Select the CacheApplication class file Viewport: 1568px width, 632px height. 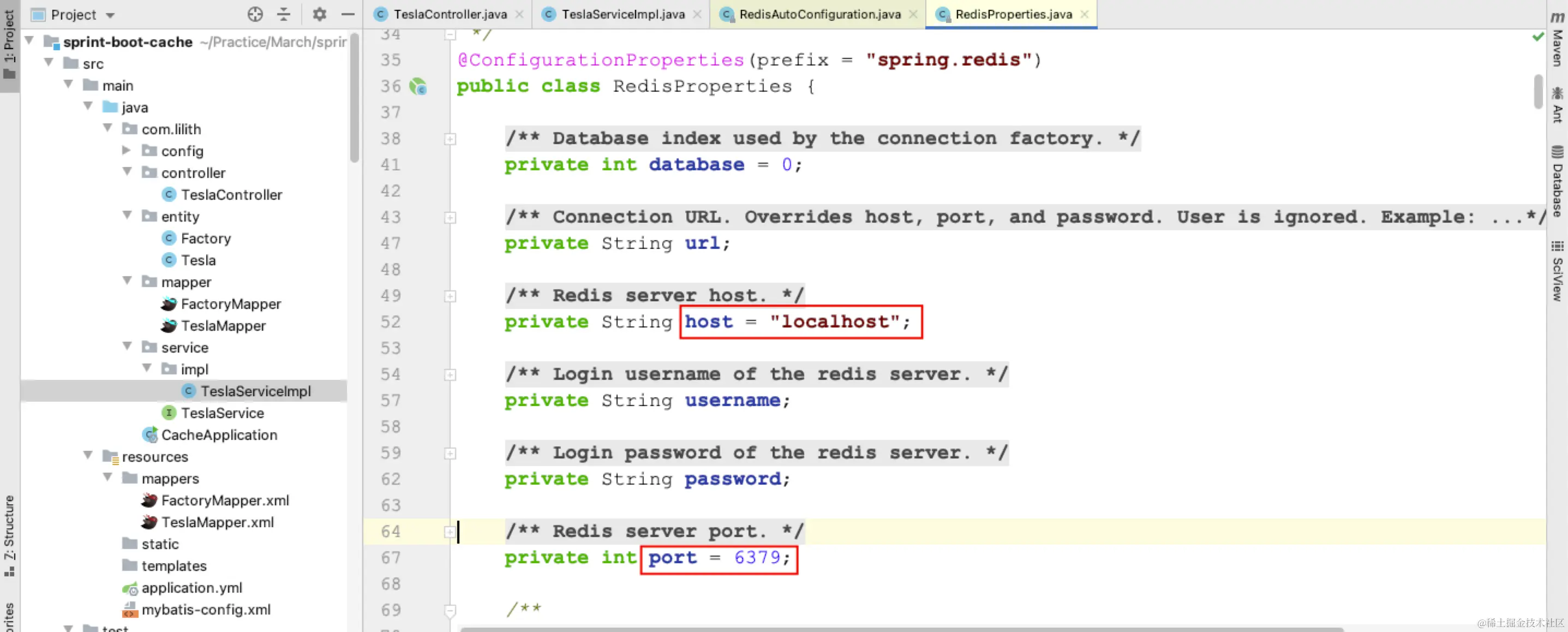tap(219, 435)
